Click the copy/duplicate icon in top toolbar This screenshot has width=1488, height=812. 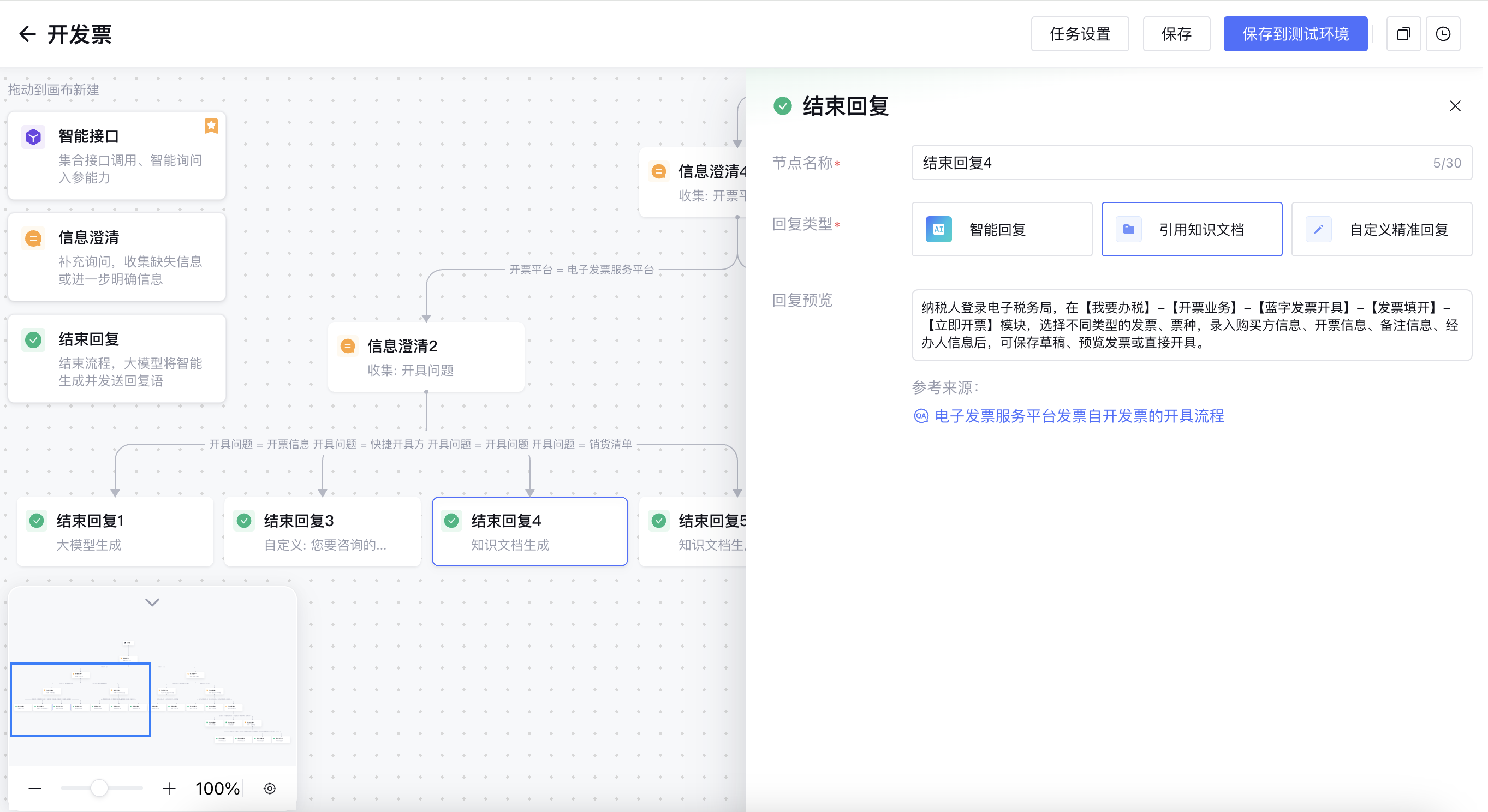click(1403, 34)
